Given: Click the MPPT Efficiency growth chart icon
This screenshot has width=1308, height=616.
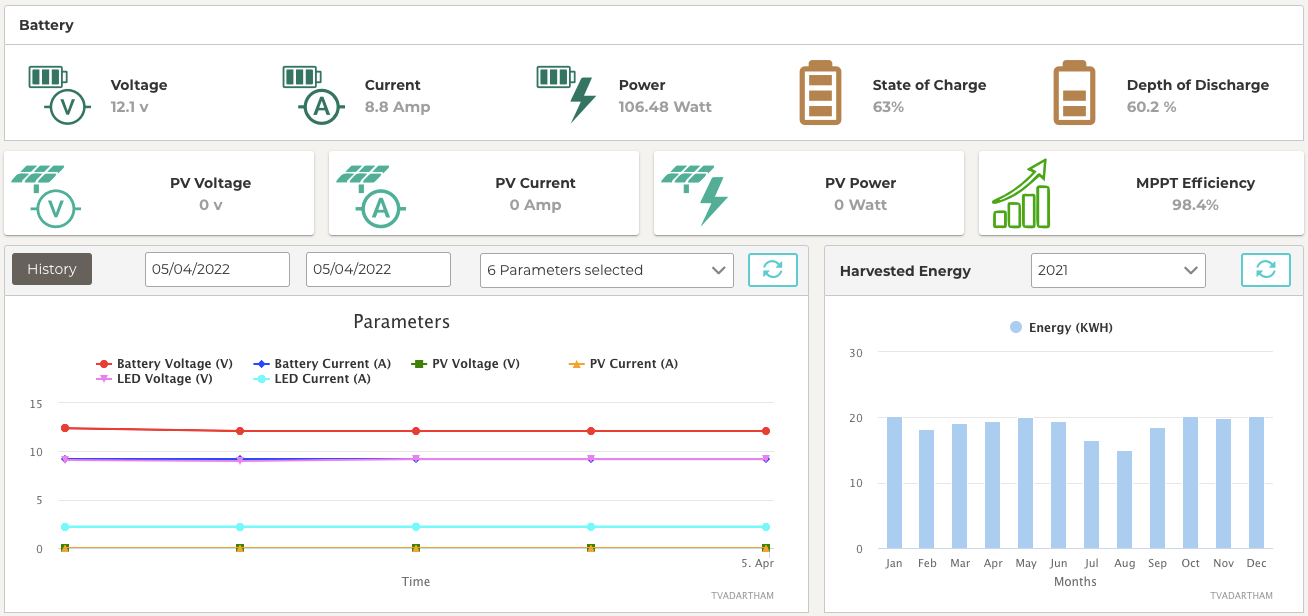Looking at the screenshot, I should click(x=1021, y=194).
